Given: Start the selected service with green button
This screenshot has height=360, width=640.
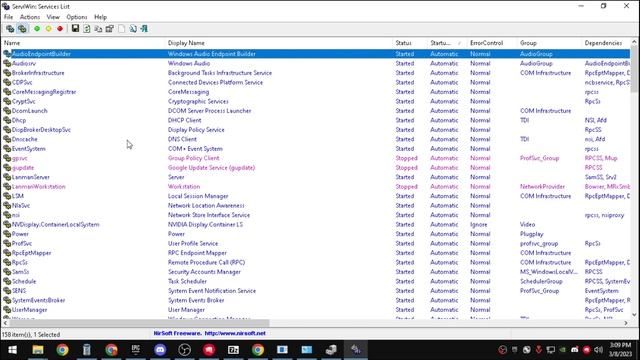Looking at the screenshot, I should 37,29.
